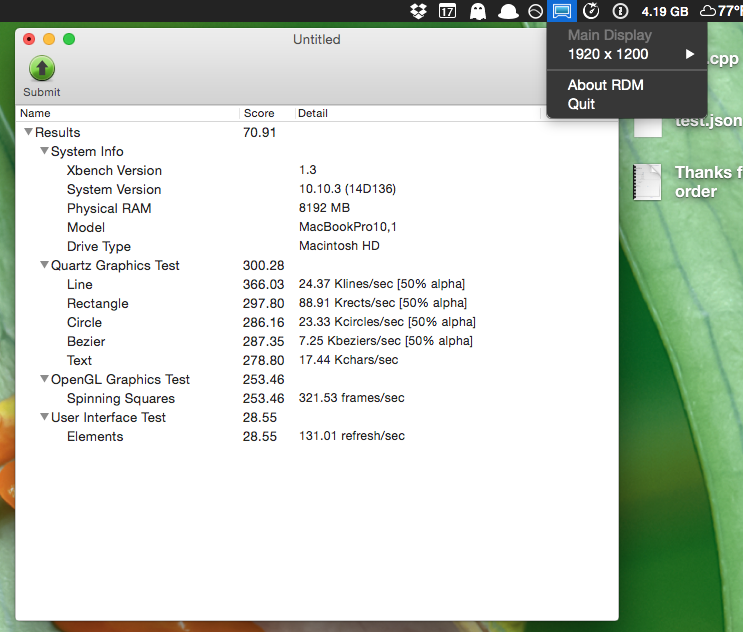Select the Physical RAM row

click(317, 208)
